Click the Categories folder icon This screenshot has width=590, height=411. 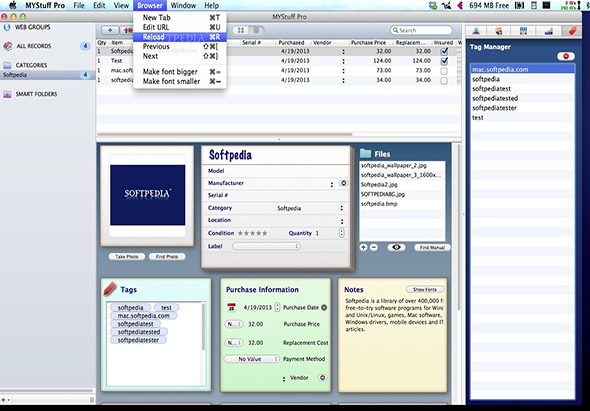click(7, 65)
